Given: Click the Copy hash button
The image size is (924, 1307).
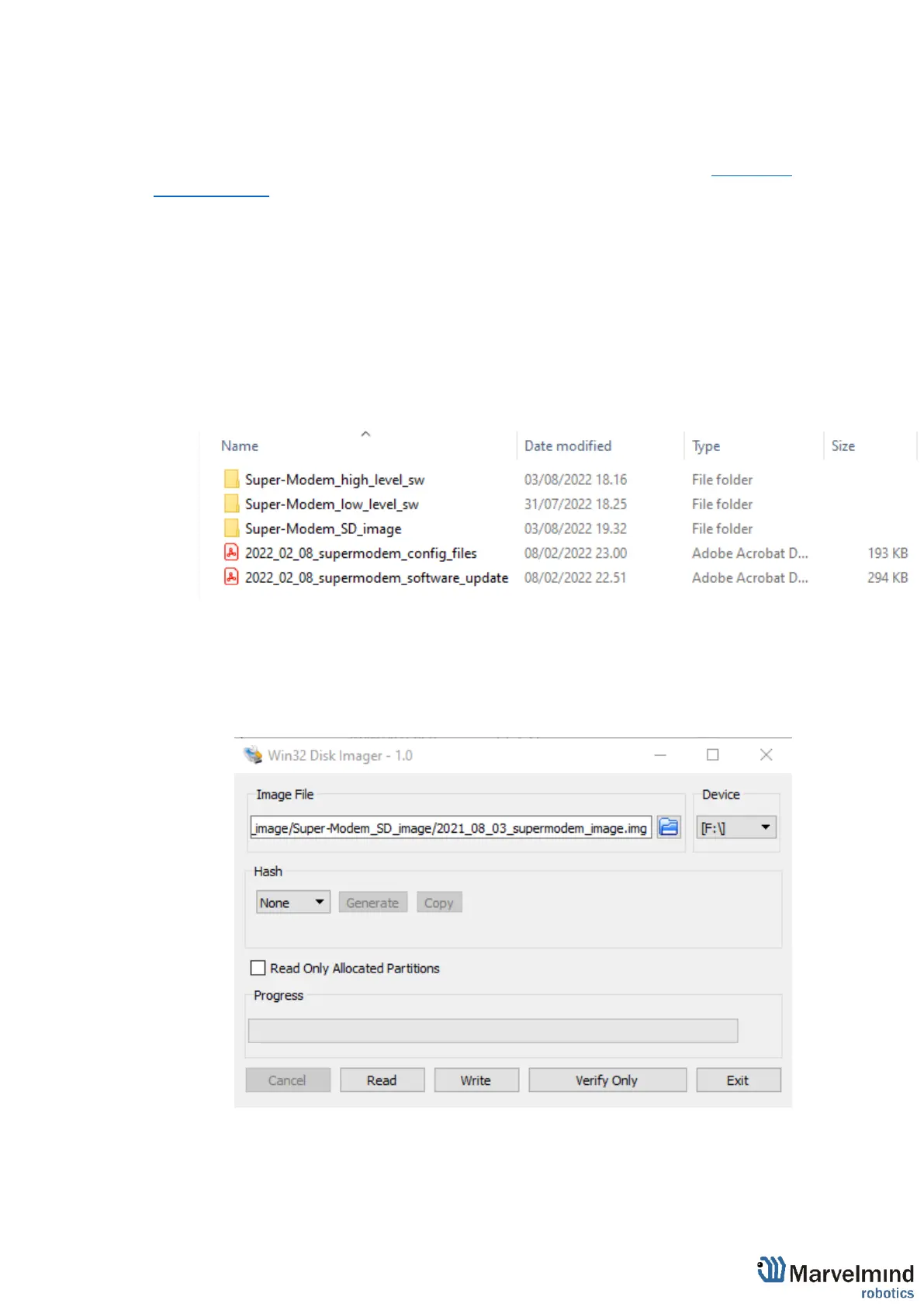Looking at the screenshot, I should point(439,902).
